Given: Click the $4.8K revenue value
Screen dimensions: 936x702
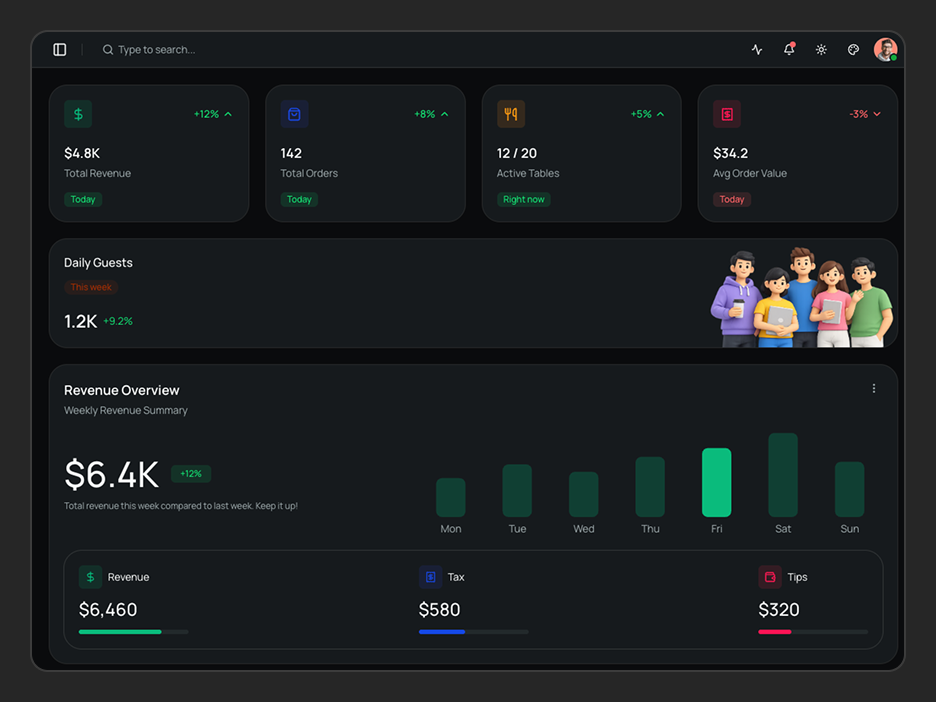Looking at the screenshot, I should tap(82, 153).
